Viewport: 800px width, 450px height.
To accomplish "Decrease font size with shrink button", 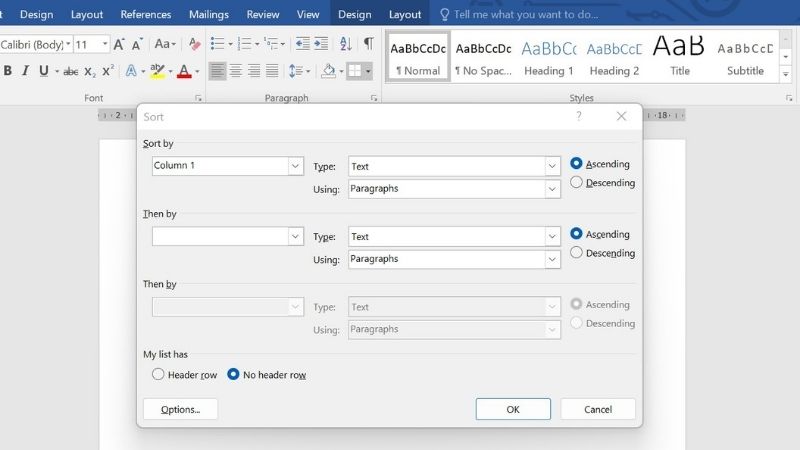I will [x=137, y=44].
